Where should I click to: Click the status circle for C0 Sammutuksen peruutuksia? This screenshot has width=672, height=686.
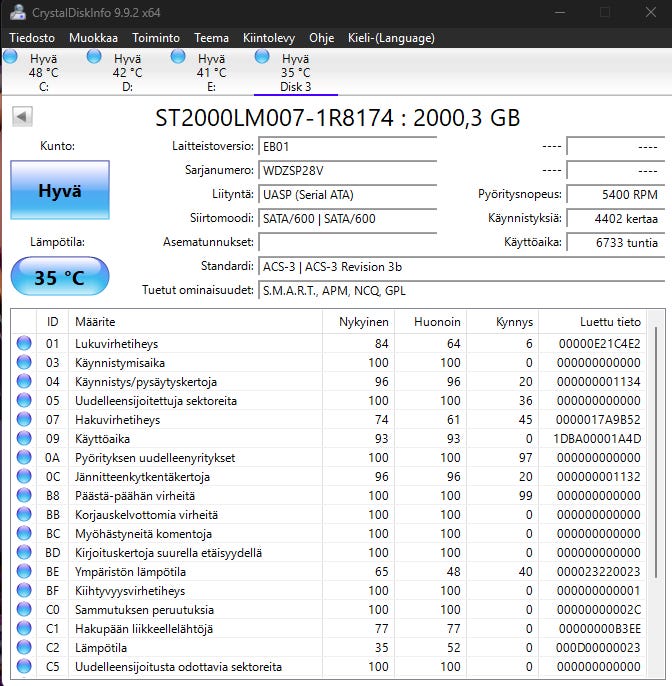pyautogui.click(x=24, y=609)
